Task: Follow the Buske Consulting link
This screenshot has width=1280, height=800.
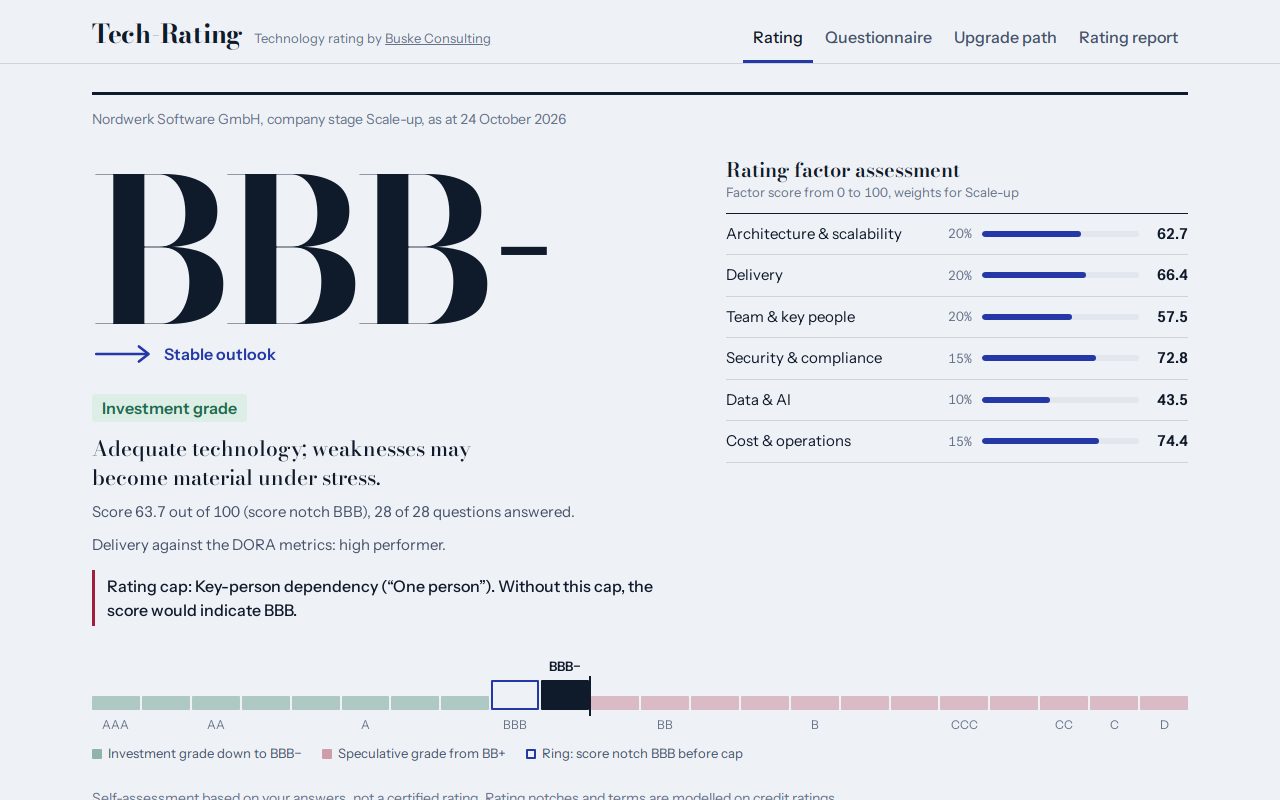Action: coord(438,39)
